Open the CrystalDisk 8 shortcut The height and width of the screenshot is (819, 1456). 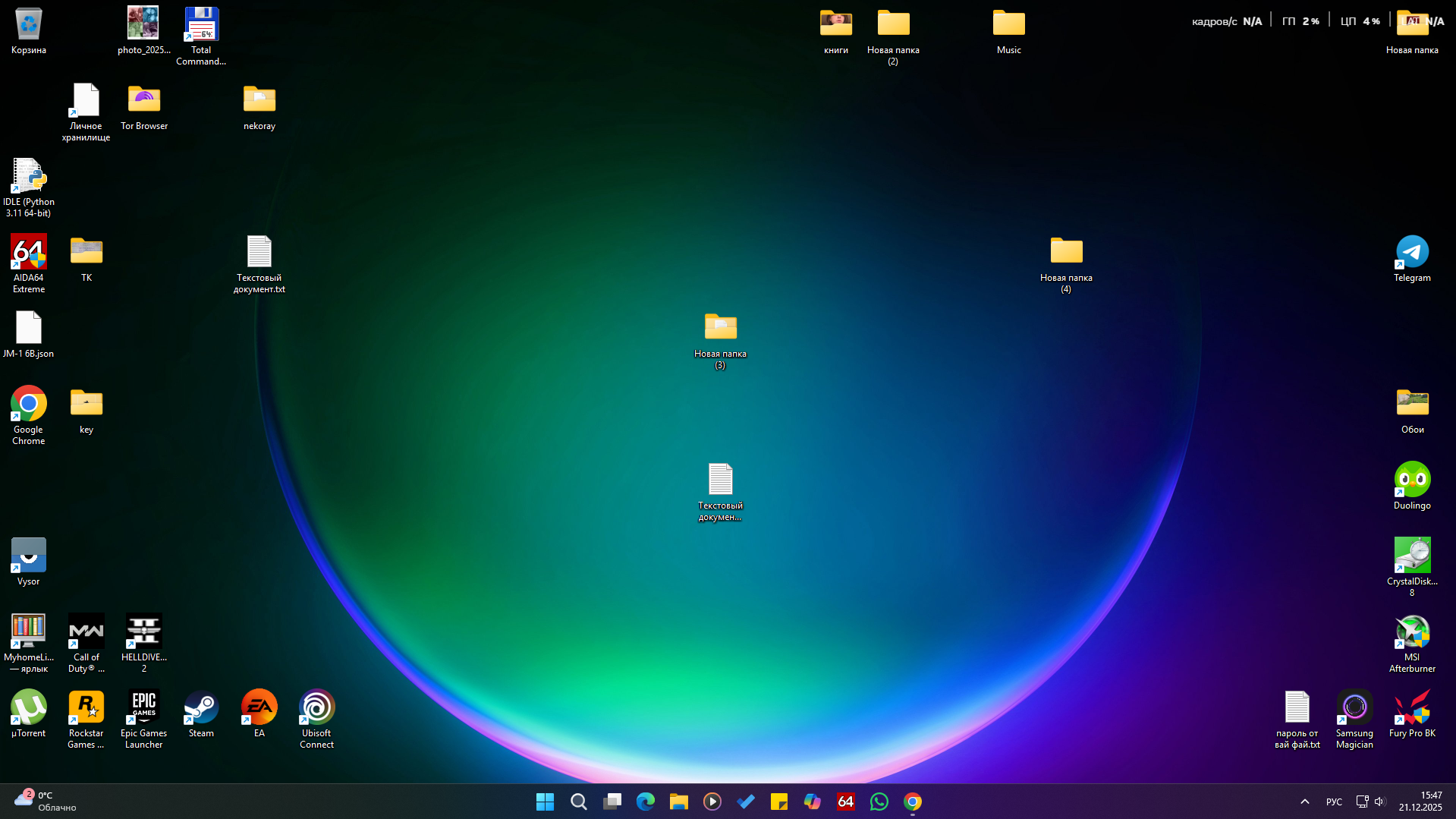(1412, 568)
